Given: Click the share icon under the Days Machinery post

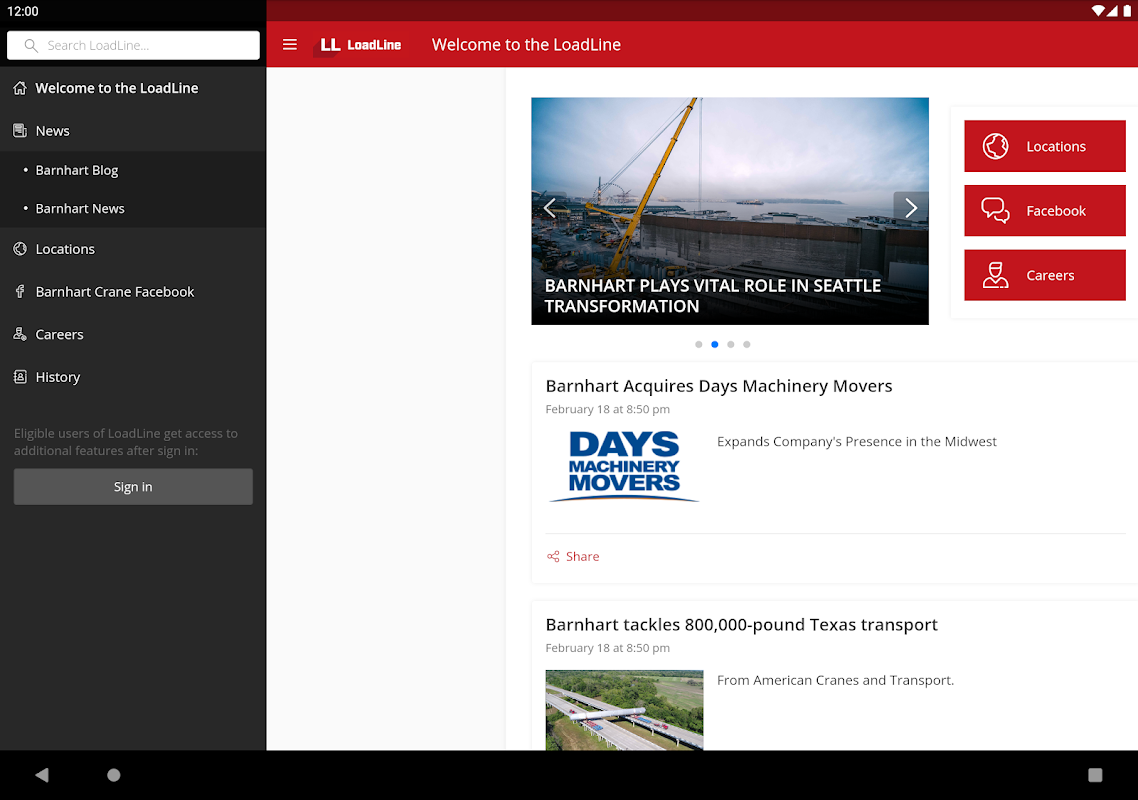Looking at the screenshot, I should [553, 556].
